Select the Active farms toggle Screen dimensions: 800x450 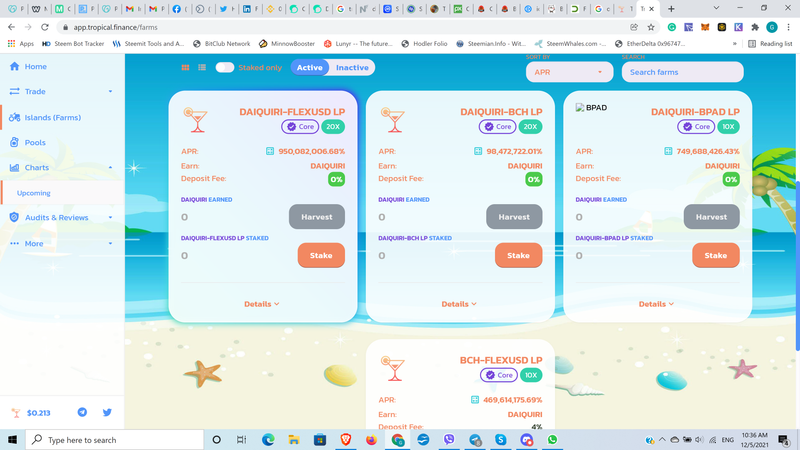click(310, 67)
